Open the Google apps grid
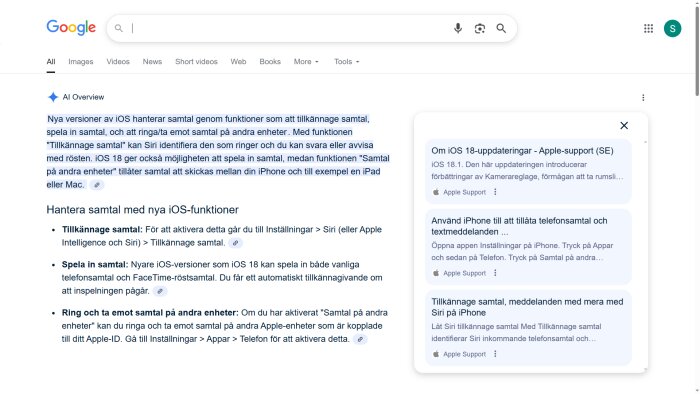 pyautogui.click(x=648, y=29)
